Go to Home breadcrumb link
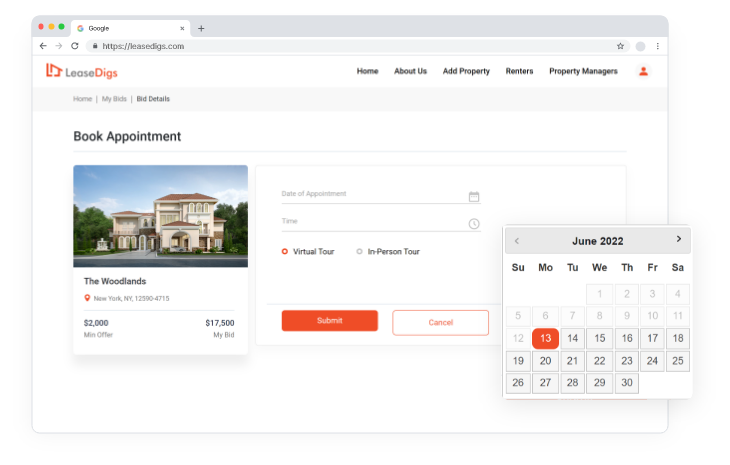This screenshot has height=465, width=730. (x=82, y=99)
